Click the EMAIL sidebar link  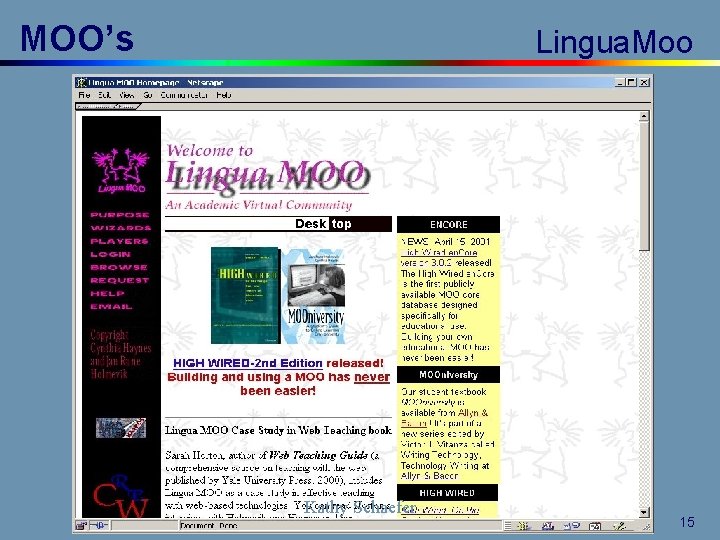(111, 306)
